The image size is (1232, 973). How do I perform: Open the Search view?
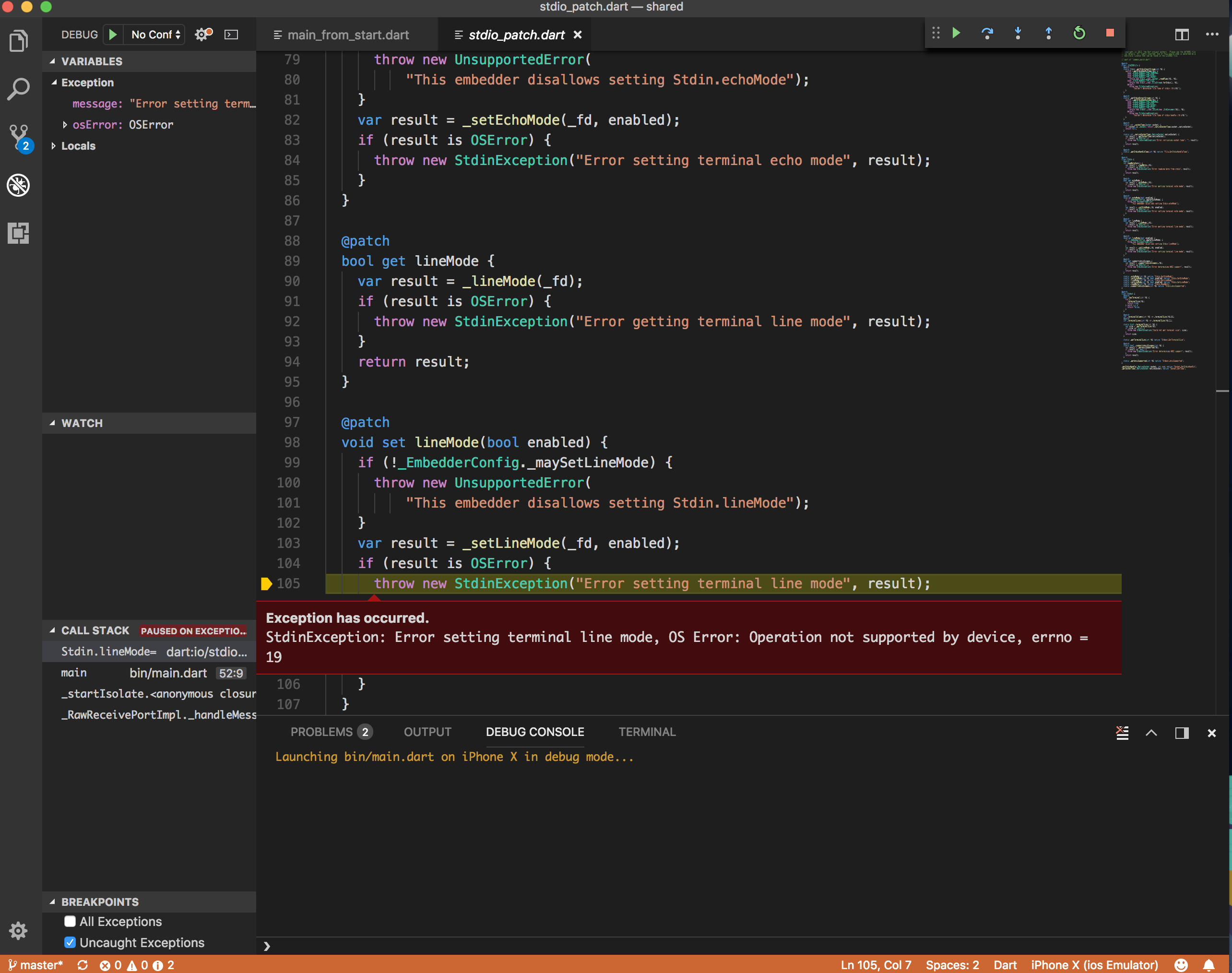coord(19,88)
